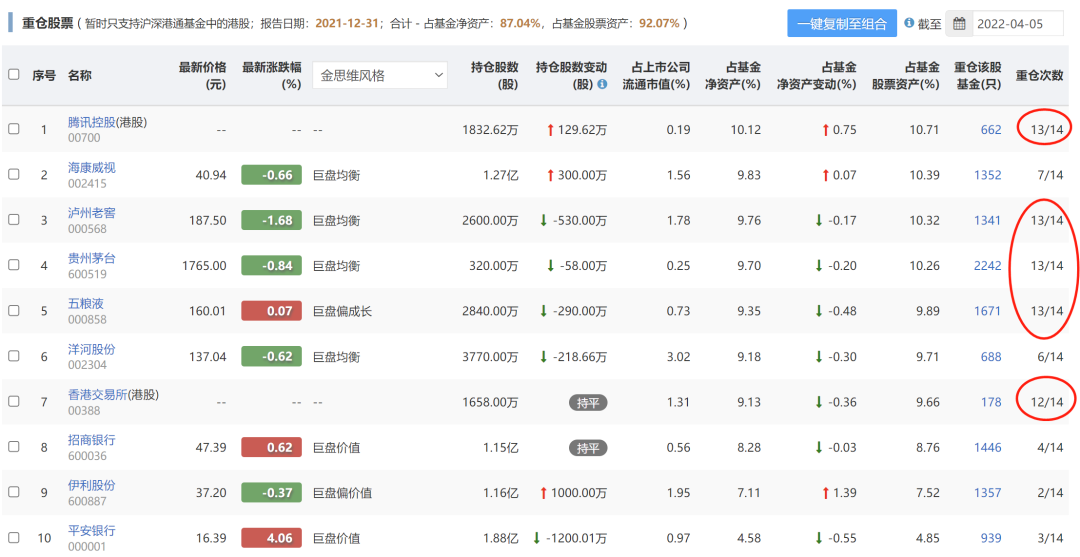
Task: Click the 重仓股票 section title
Action: click(47, 23)
